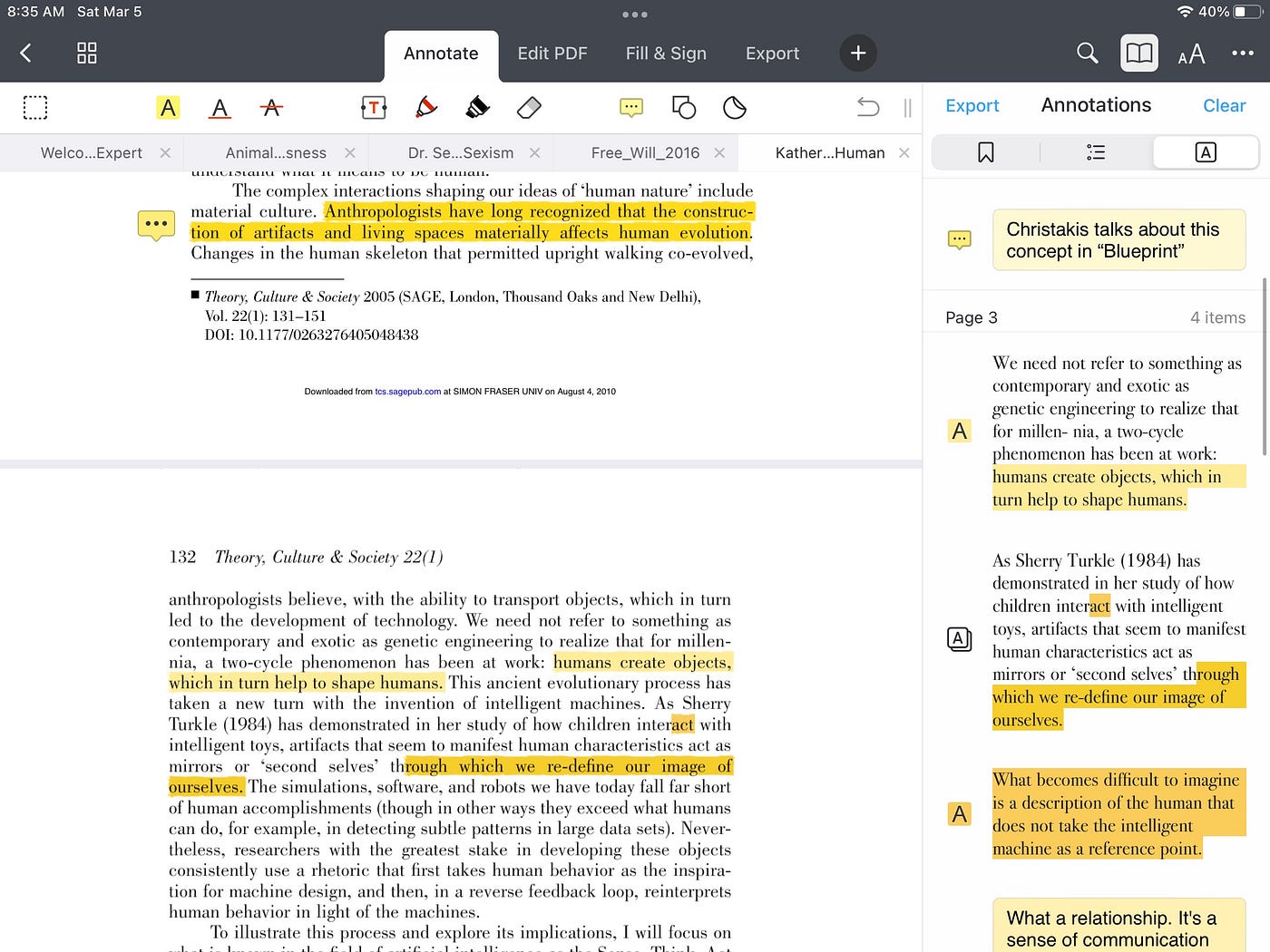Click the toolbar collapse handle bars
Image resolution: width=1270 pixels, height=952 pixels.
907,108
